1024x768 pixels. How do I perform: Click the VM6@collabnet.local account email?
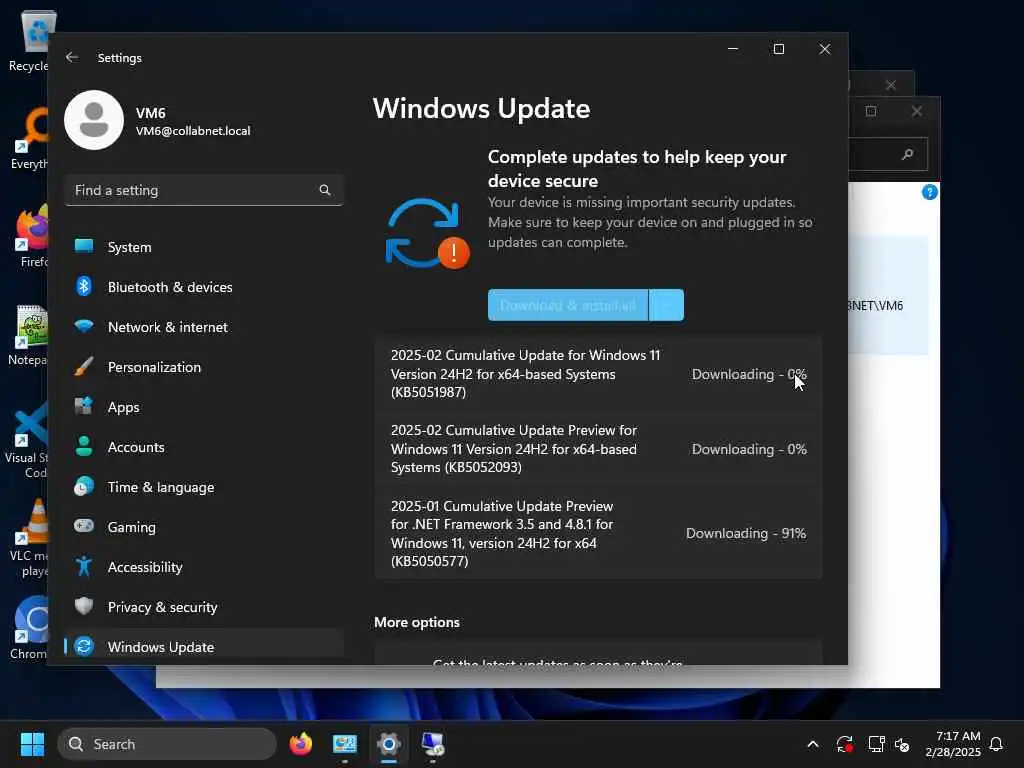click(x=193, y=131)
